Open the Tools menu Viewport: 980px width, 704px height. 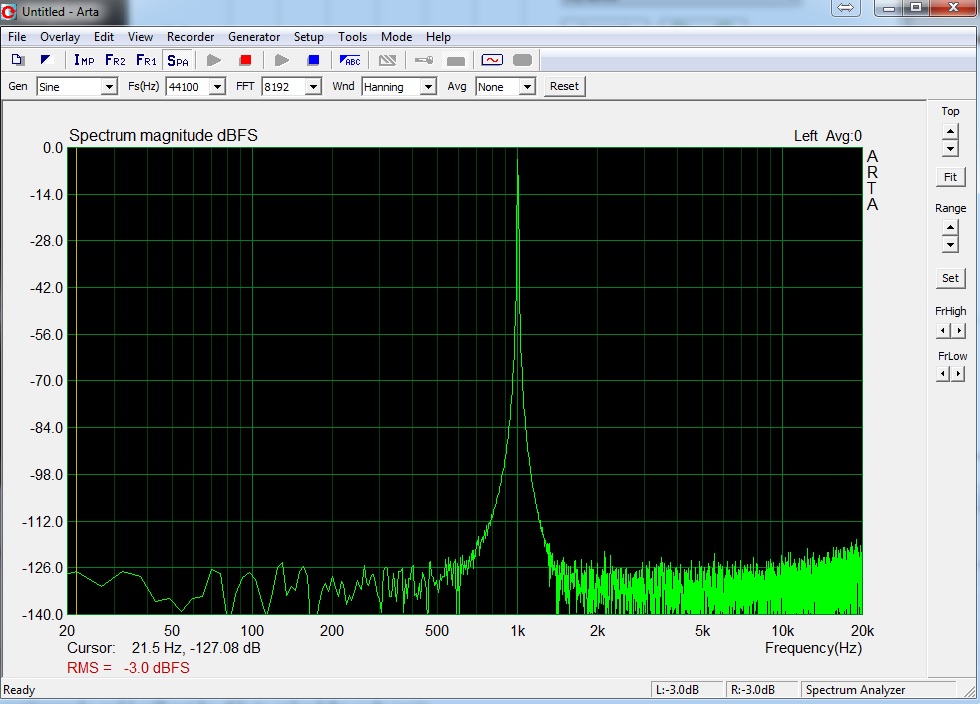[352, 37]
